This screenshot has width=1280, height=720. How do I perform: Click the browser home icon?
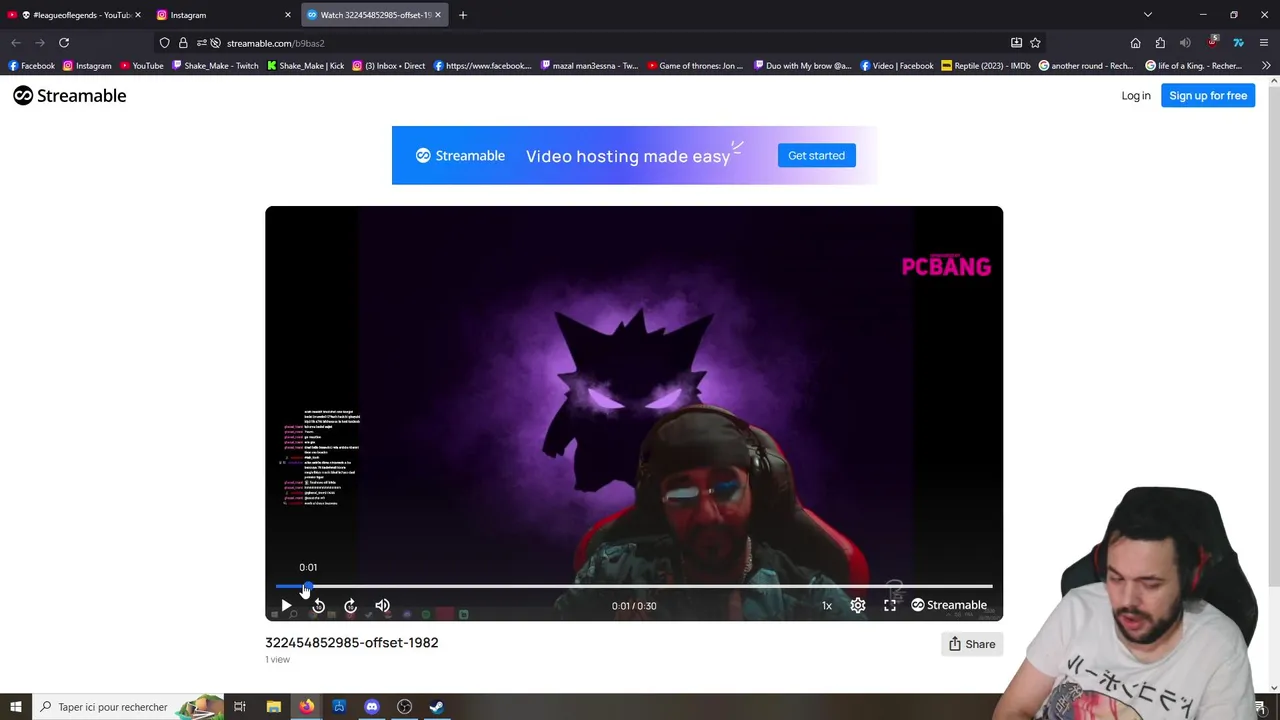1135,43
